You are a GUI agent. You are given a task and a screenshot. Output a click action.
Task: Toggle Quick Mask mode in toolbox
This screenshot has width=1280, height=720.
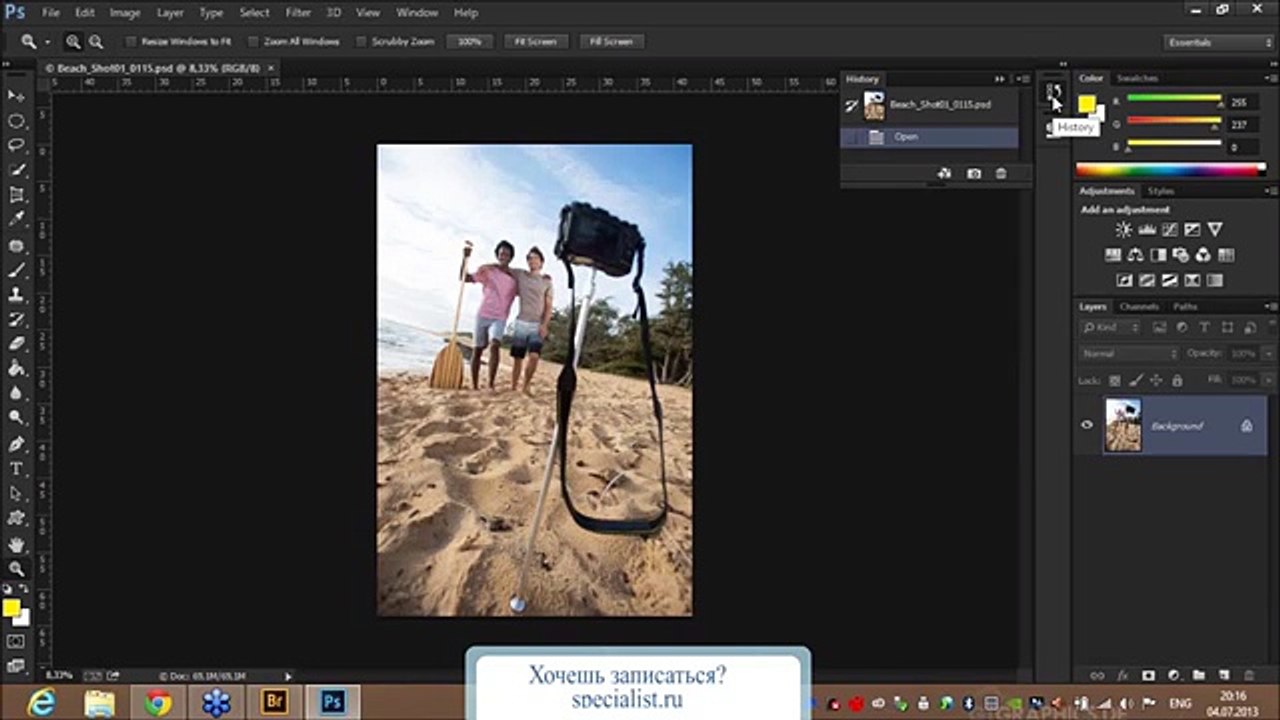pos(16,641)
